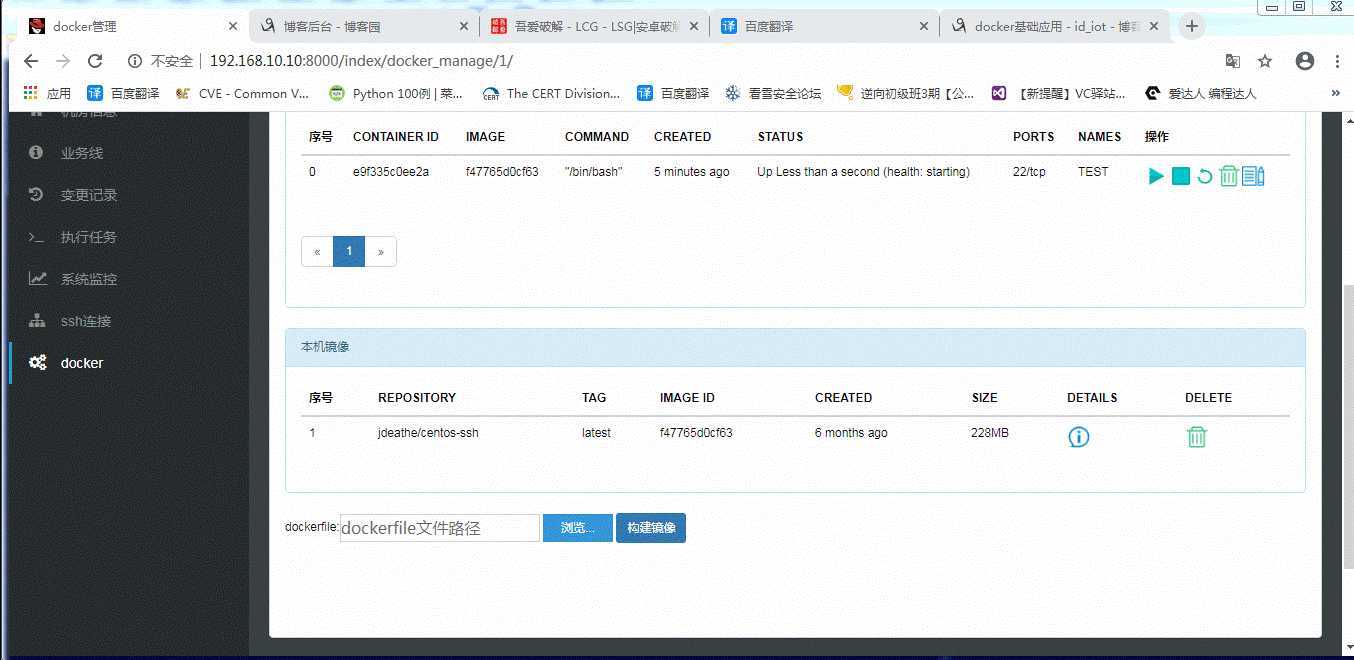Delete the TEST container with trash icon
The height and width of the screenshot is (660, 1354).
[1229, 176]
